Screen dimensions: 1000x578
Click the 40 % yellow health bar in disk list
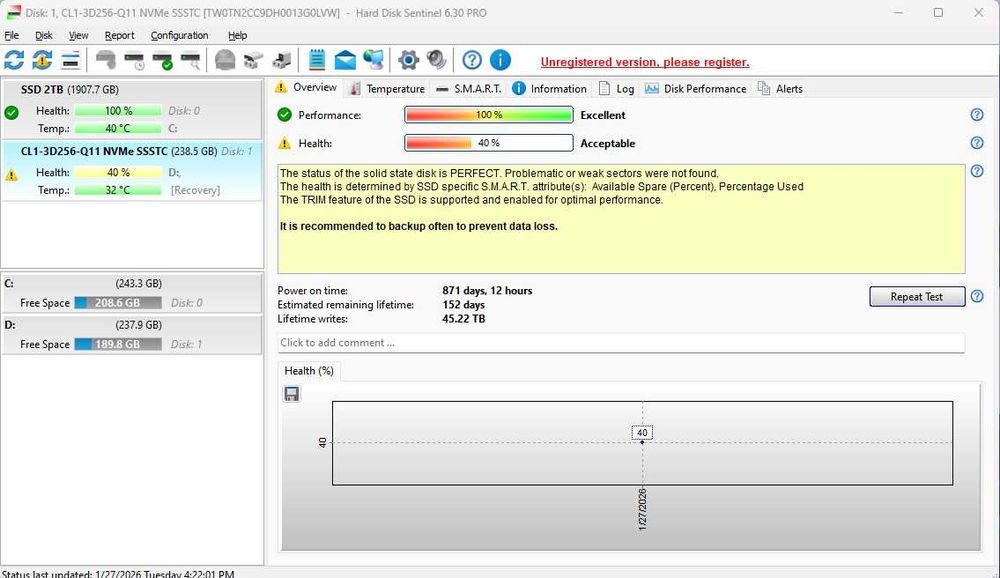[x=118, y=173]
